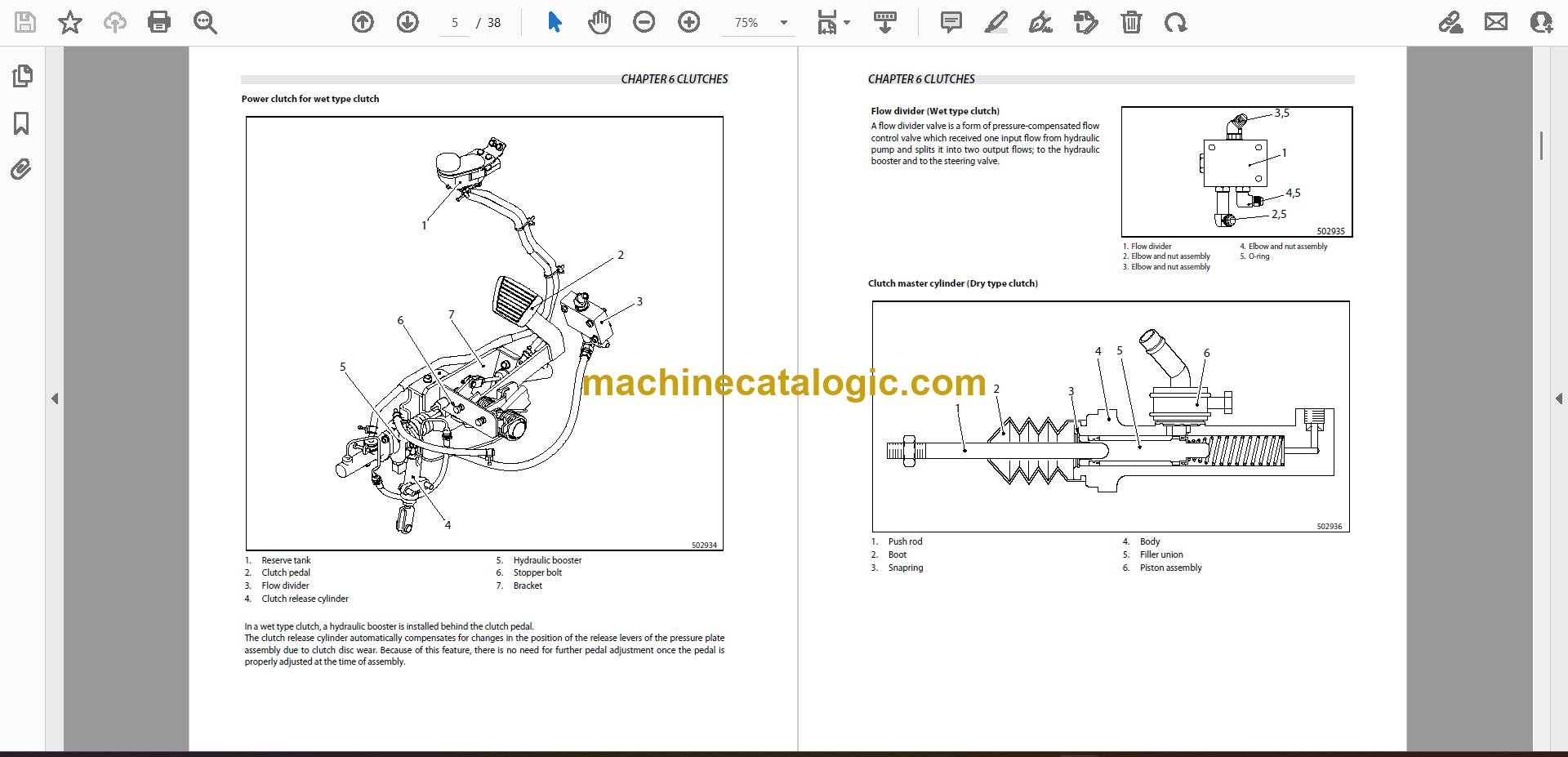Click the '5. O-ring' flow divider legend
Viewport: 1568px width, 757px height.
pos(1255,256)
